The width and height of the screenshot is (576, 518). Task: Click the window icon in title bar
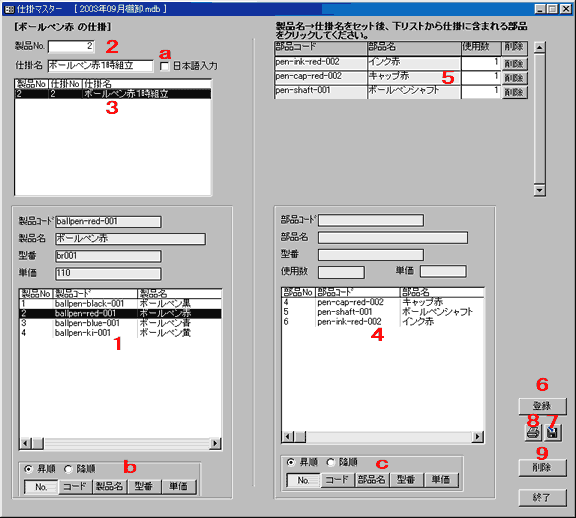point(9,8)
